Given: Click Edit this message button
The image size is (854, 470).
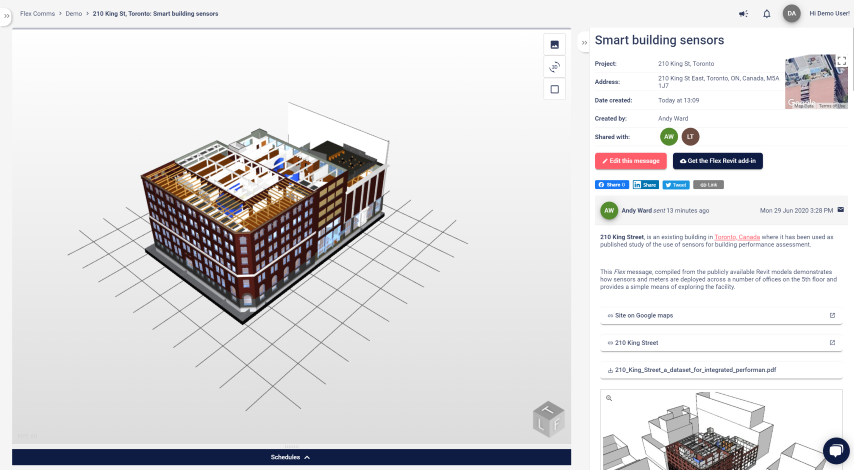Looking at the screenshot, I should (630, 161).
